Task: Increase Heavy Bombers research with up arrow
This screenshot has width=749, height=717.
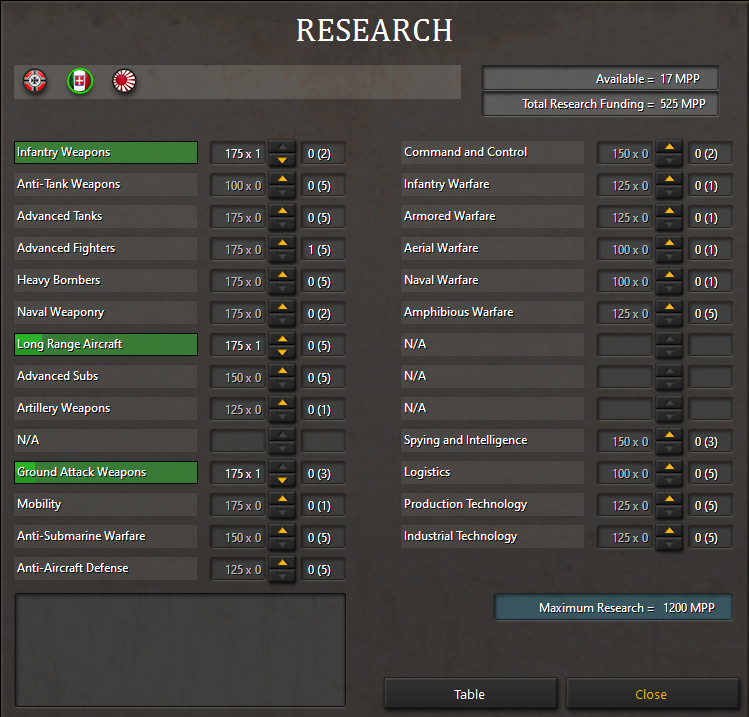Action: 282,275
